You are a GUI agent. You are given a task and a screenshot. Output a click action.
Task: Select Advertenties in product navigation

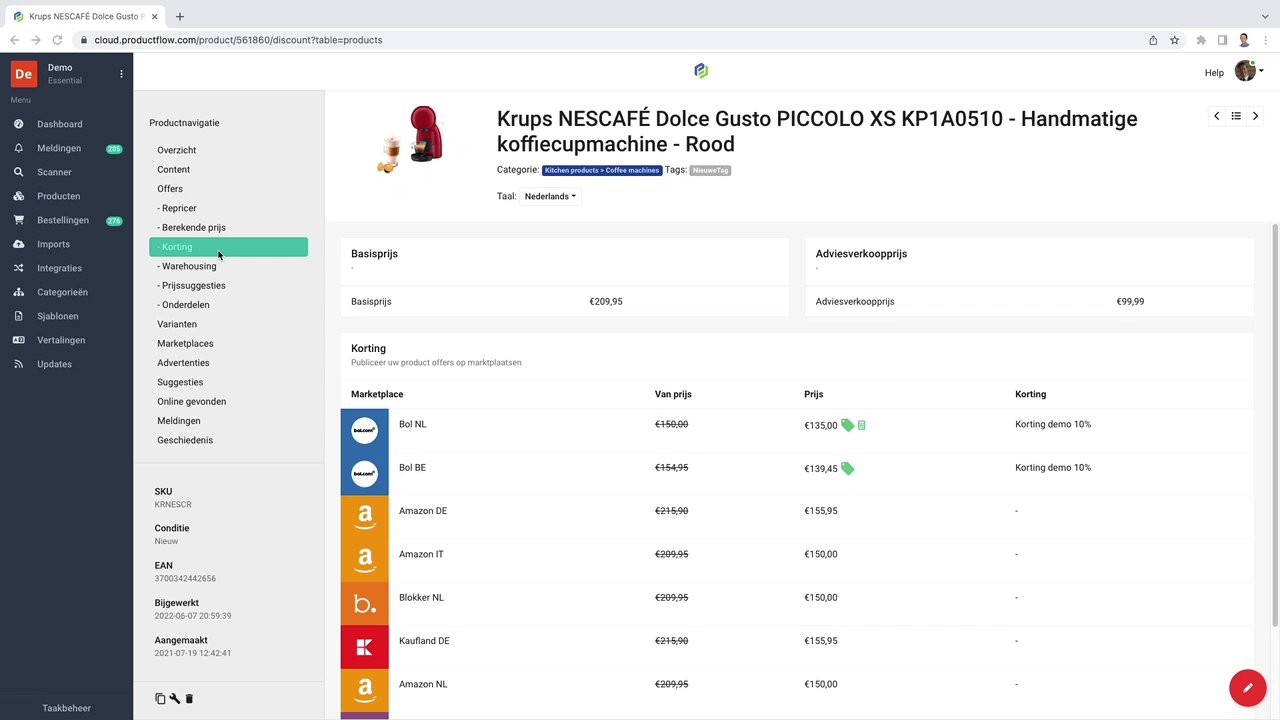point(183,363)
